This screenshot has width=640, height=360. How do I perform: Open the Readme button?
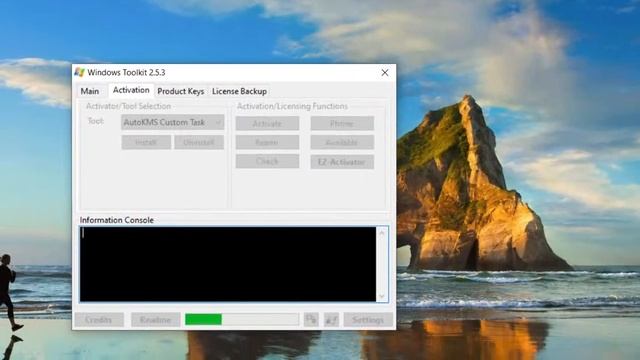pyautogui.click(x=156, y=320)
